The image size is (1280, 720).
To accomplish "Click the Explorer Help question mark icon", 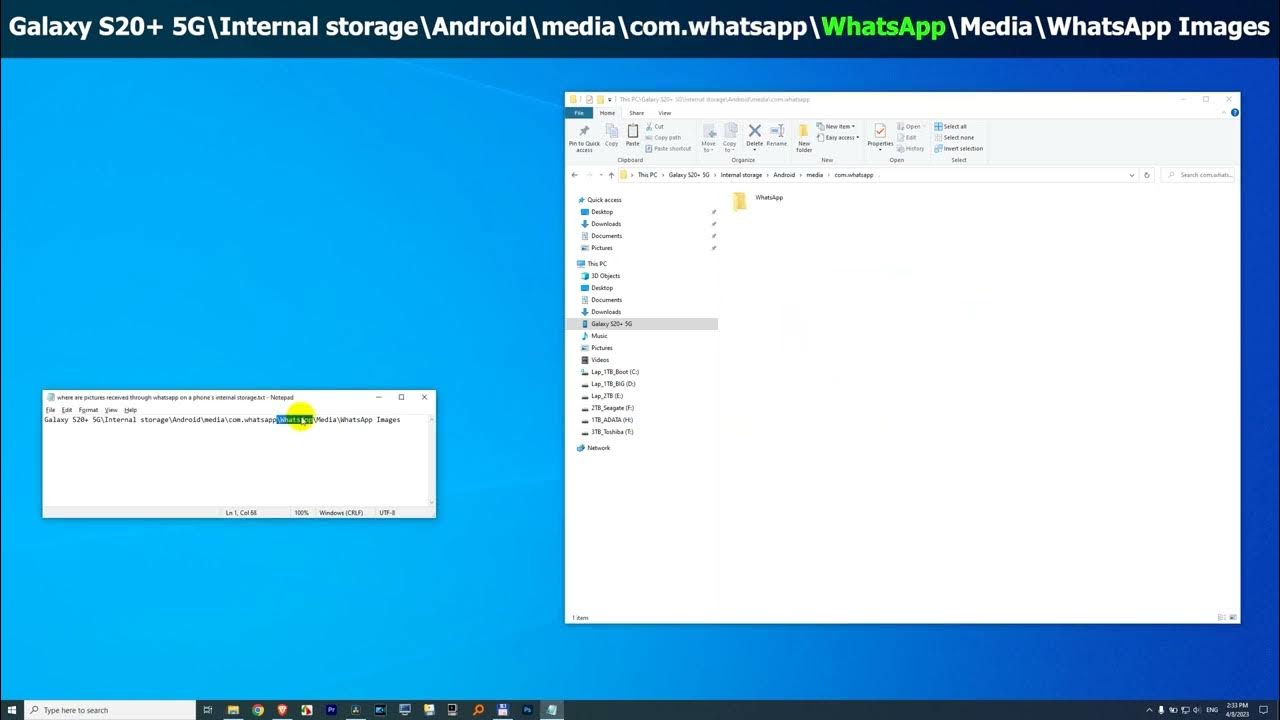I will point(1235,113).
